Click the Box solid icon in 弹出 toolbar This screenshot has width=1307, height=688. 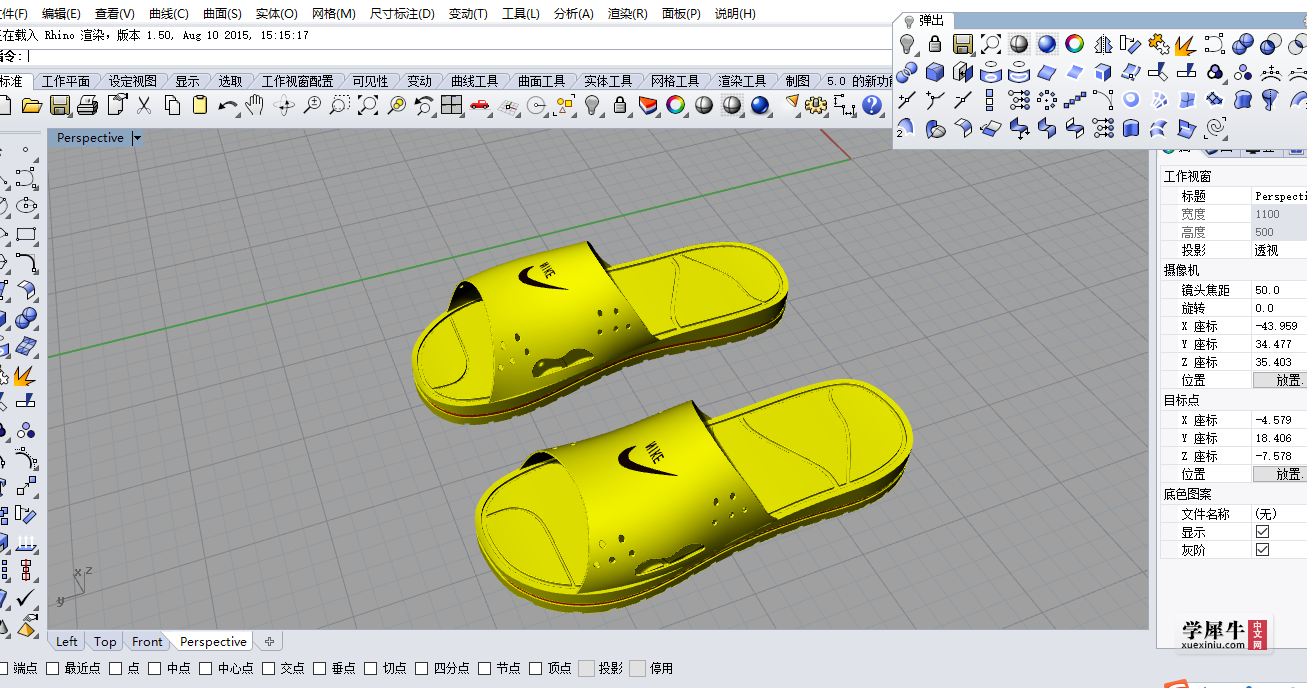click(935, 72)
